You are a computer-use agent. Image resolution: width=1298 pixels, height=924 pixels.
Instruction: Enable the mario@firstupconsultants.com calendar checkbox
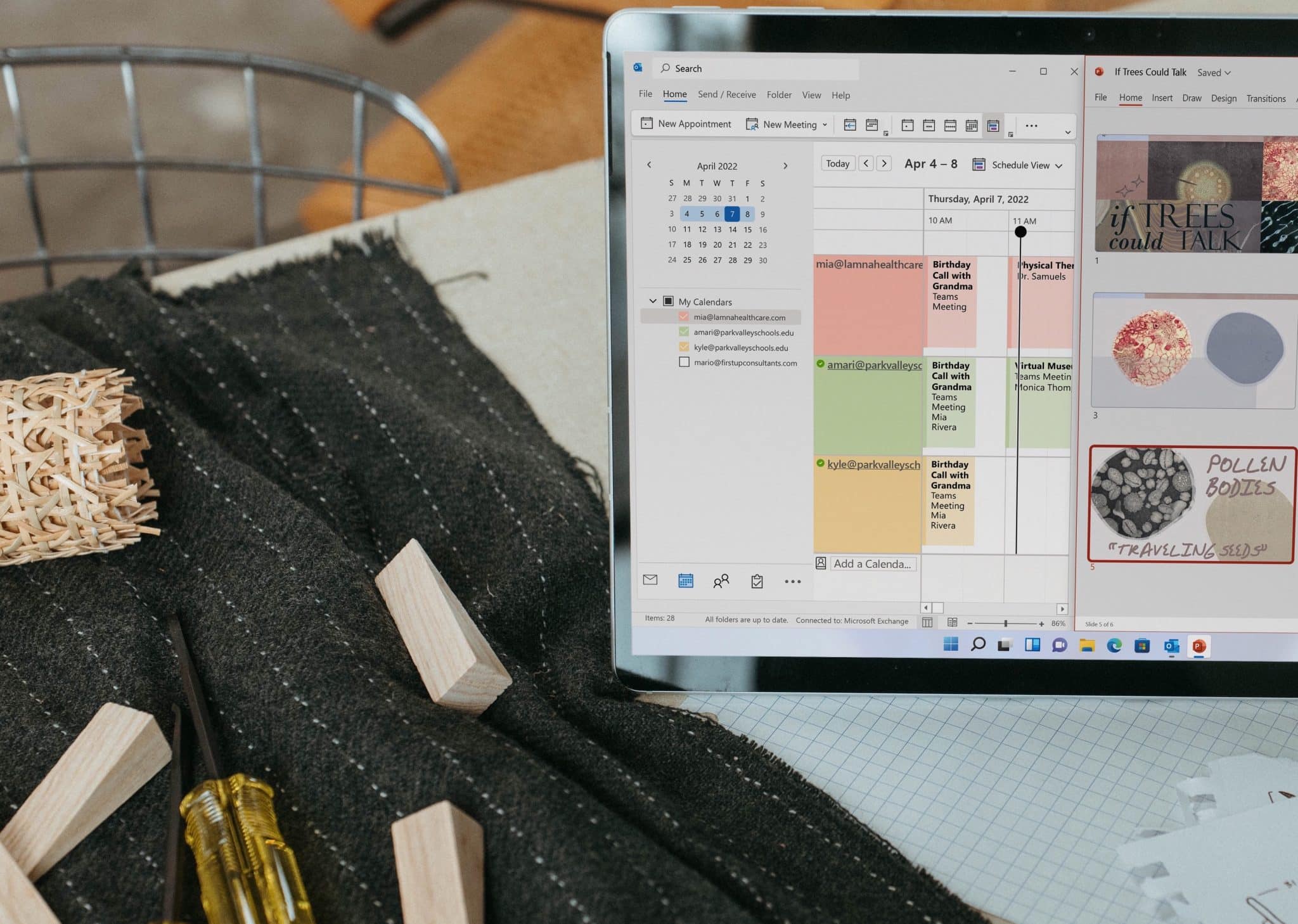[x=684, y=363]
